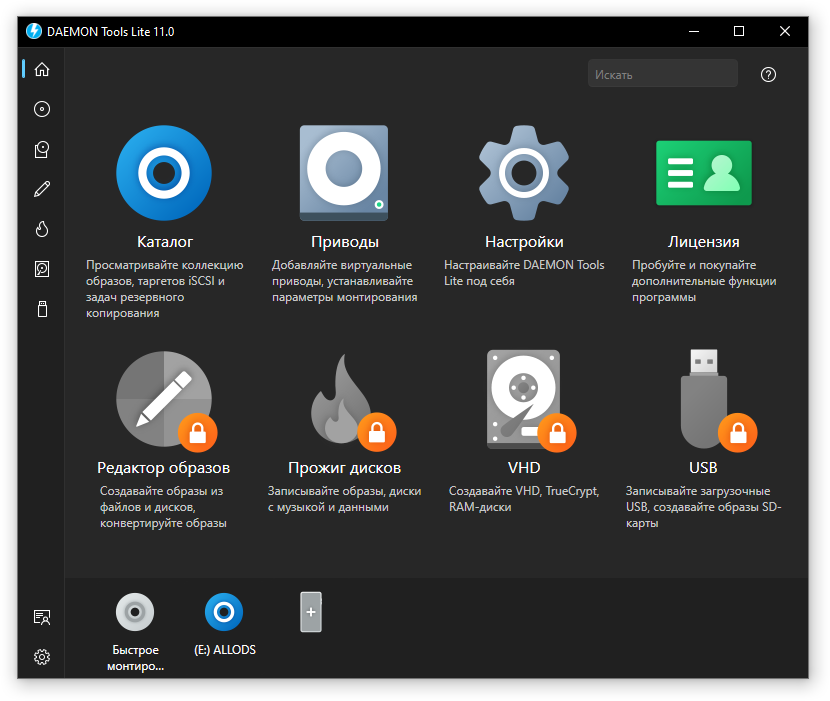The width and height of the screenshot is (830, 701).
Task: Open the Home tab in sidebar
Action: tap(42, 69)
